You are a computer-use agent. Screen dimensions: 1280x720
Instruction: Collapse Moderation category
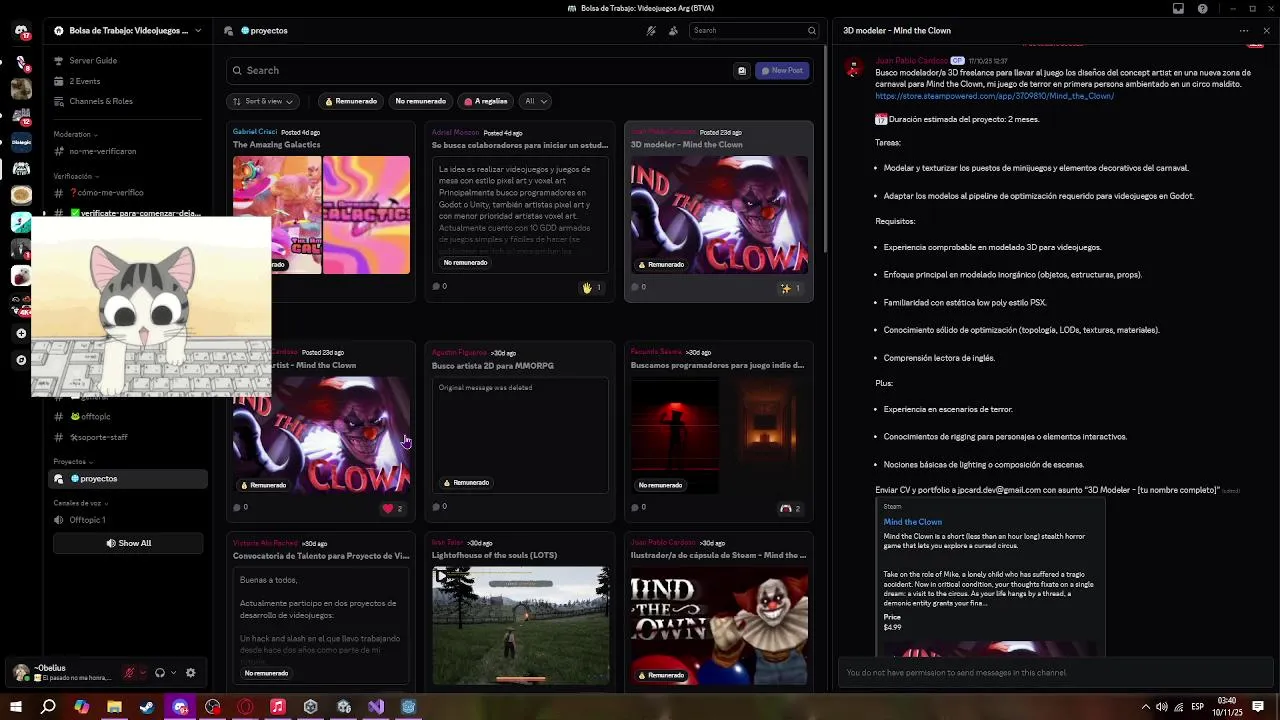coord(75,134)
